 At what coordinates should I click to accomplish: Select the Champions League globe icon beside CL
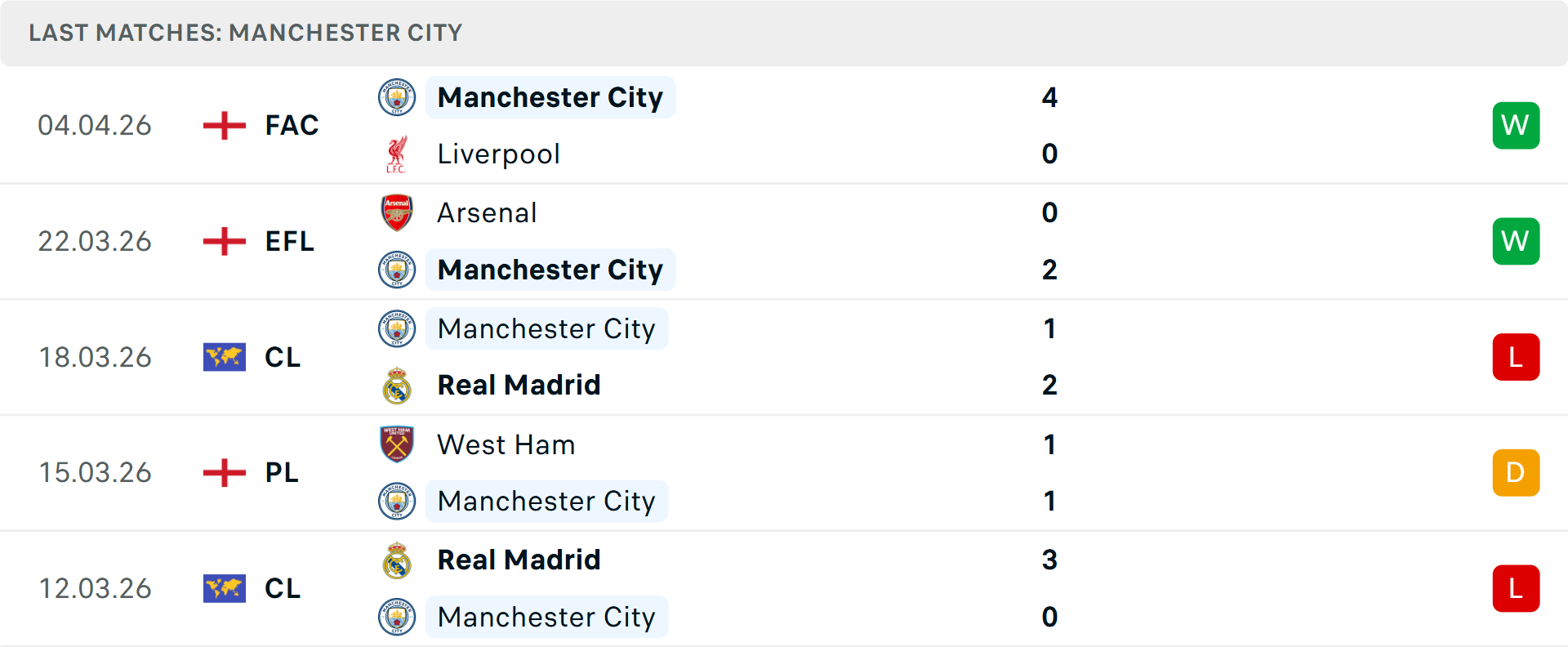[x=224, y=357]
